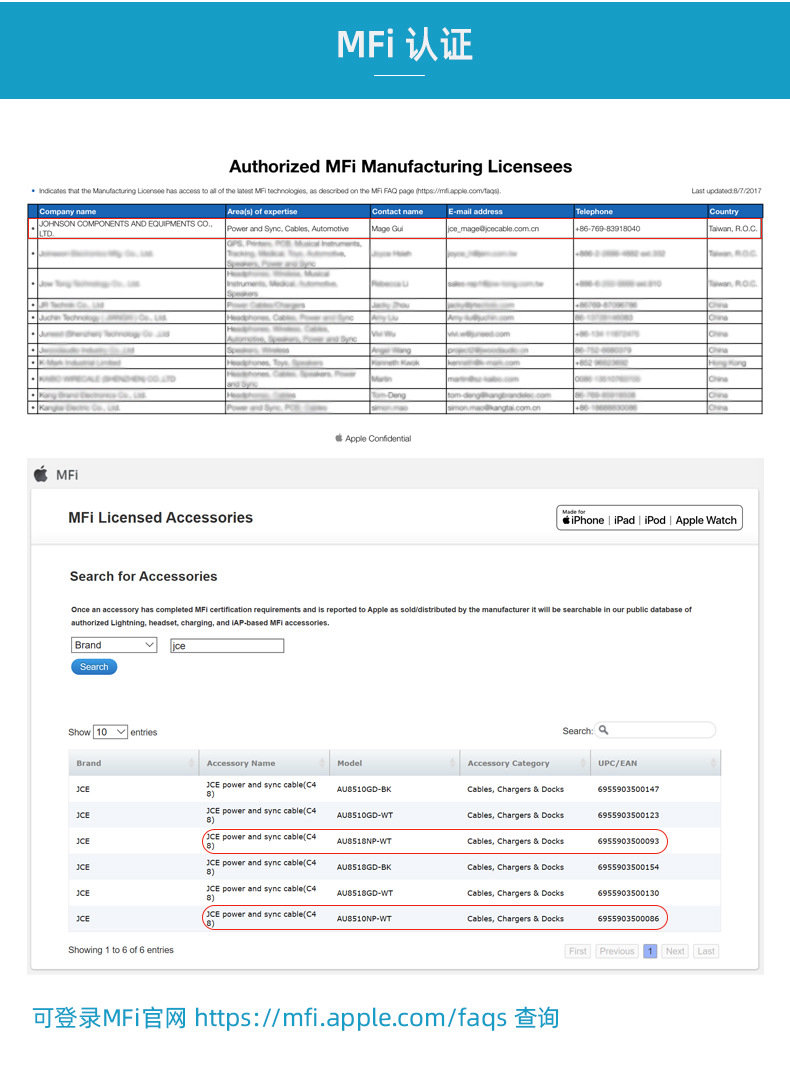Screen dimensions: 790x1082
Task: Click the Country column header
Action: [724, 211]
